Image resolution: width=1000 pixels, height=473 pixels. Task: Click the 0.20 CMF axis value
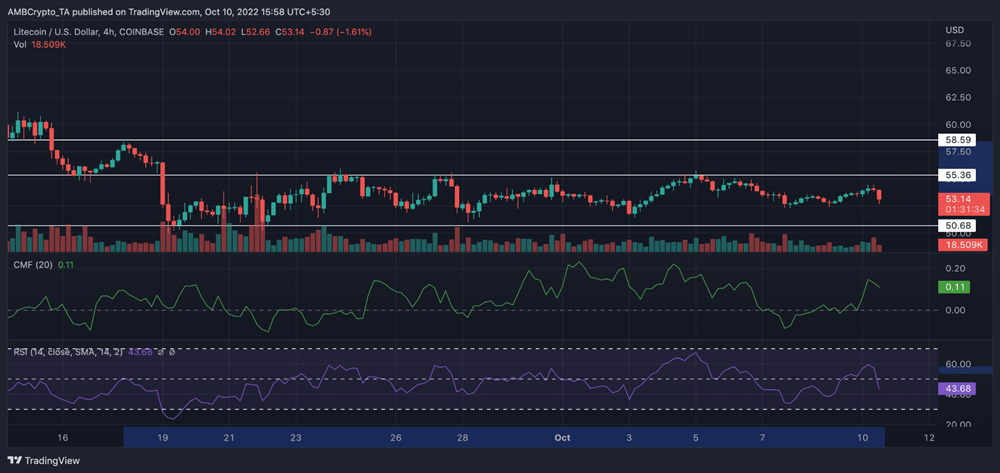(955, 268)
